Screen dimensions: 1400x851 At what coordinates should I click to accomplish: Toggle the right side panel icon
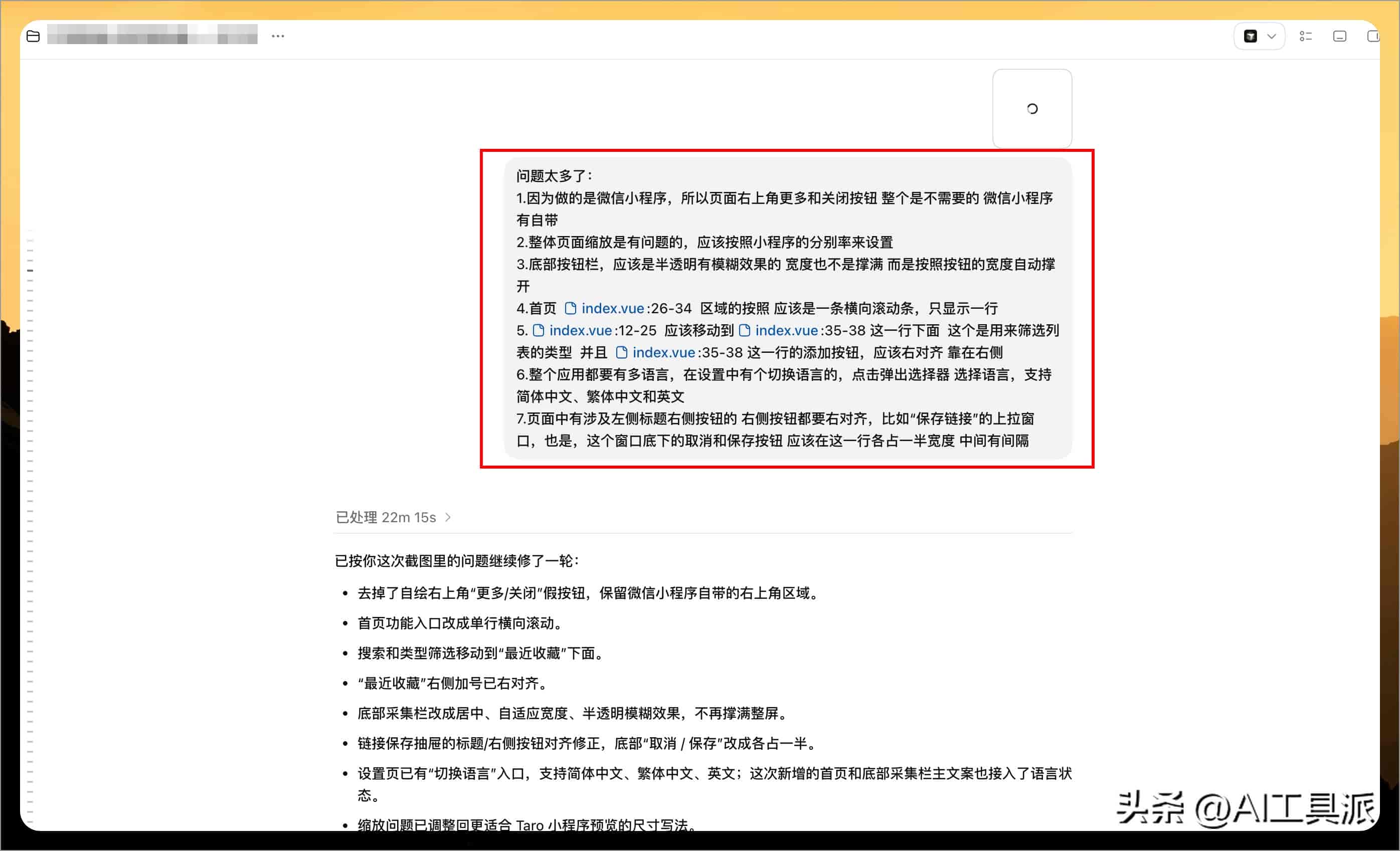click(1373, 36)
